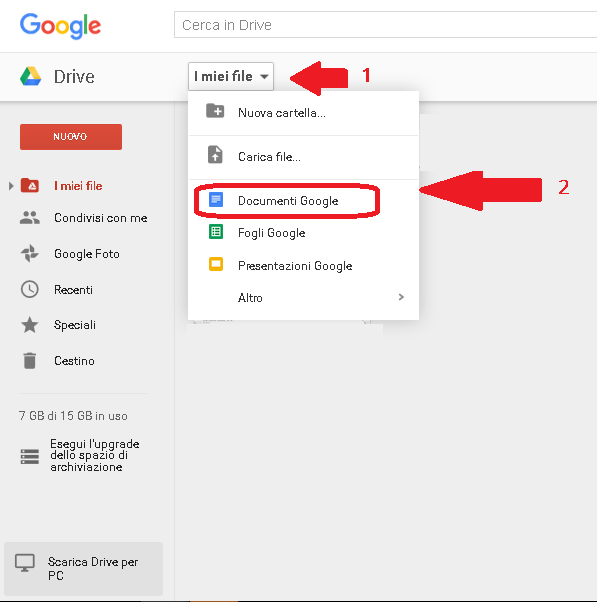Choose Nuova cartella... from the menu
Image resolution: width=597 pixels, height=602 pixels.
(303, 113)
